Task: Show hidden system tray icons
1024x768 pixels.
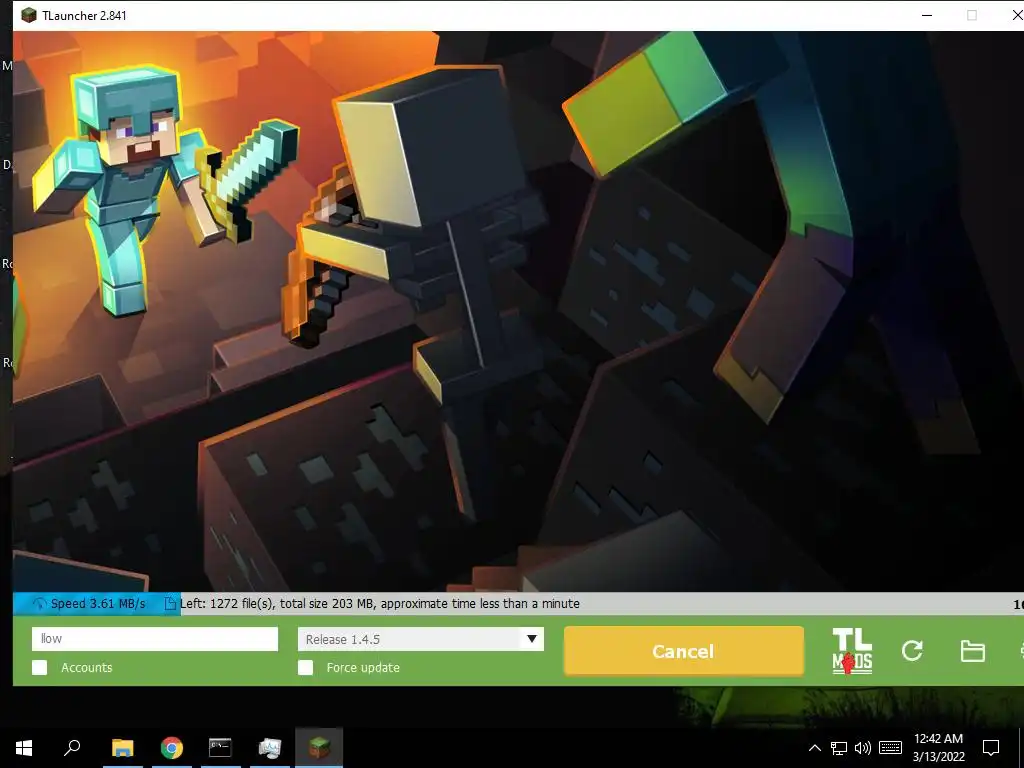Action: point(814,748)
